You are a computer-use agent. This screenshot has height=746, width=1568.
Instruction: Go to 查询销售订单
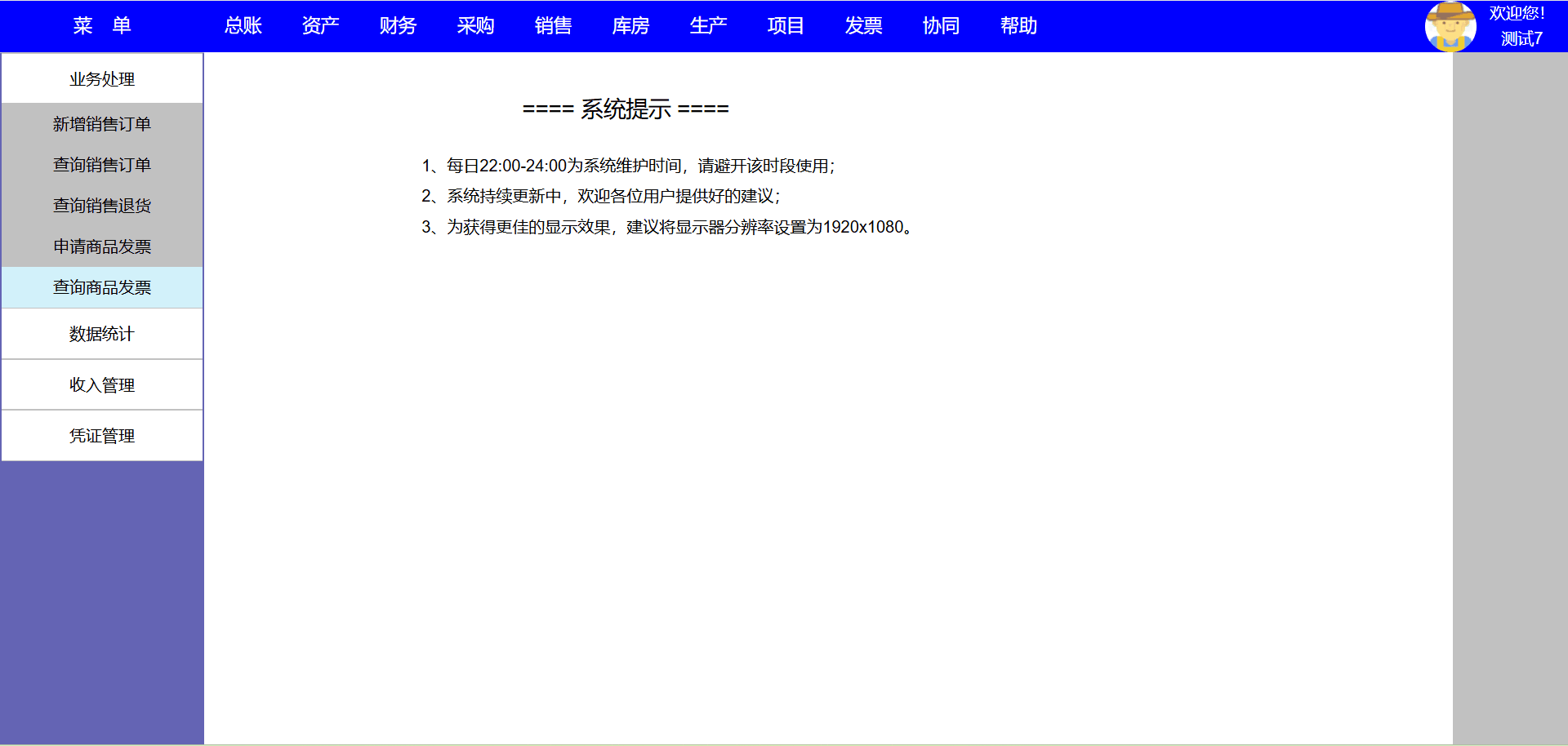tap(102, 165)
